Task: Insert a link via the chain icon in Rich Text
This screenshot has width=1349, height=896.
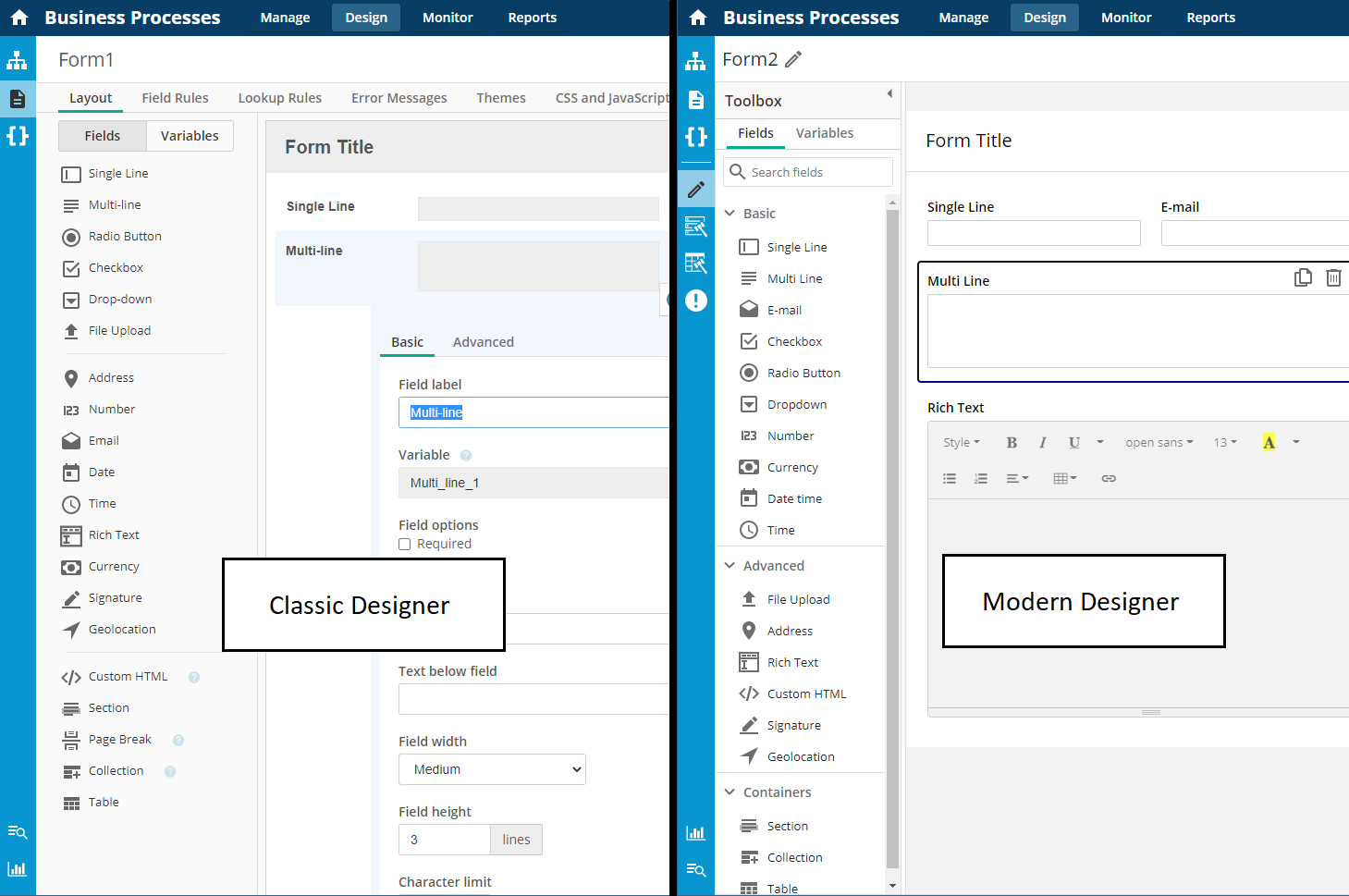Action: pyautogui.click(x=1109, y=478)
